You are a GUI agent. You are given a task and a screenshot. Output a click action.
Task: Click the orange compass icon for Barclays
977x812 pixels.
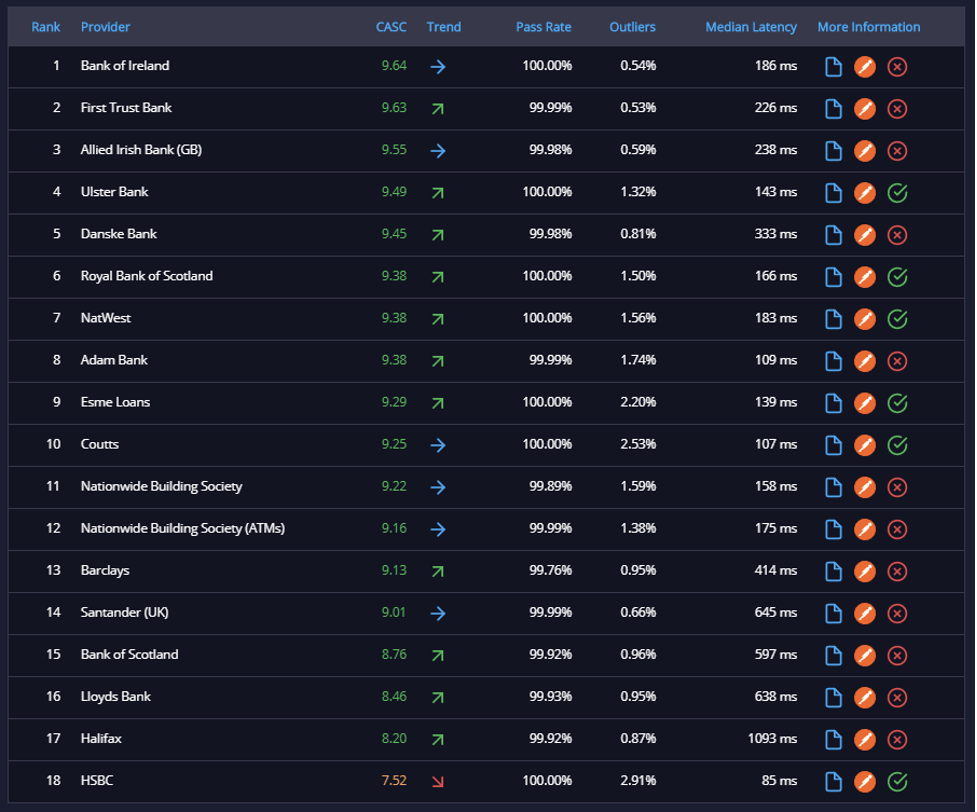pyautogui.click(x=865, y=571)
